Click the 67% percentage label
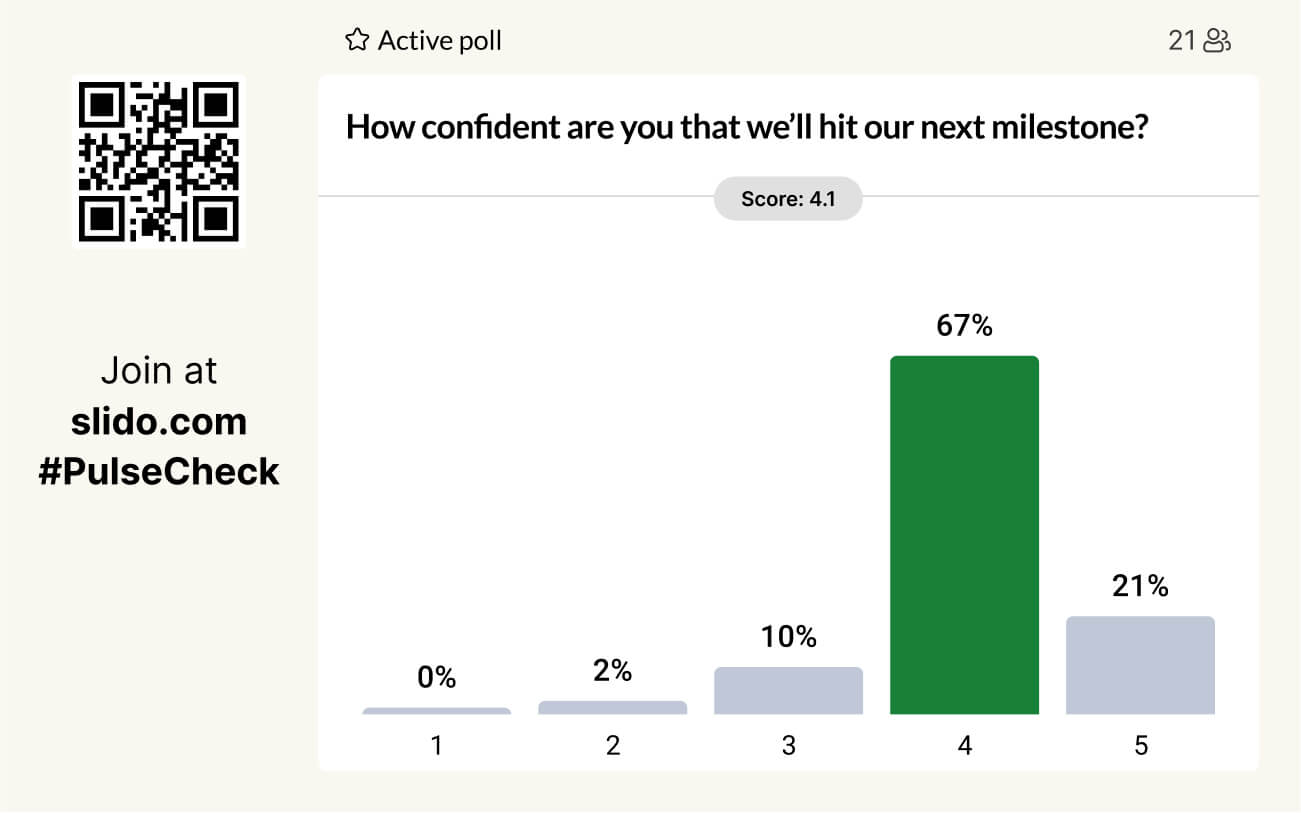Image resolution: width=1301 pixels, height=813 pixels. [x=964, y=326]
